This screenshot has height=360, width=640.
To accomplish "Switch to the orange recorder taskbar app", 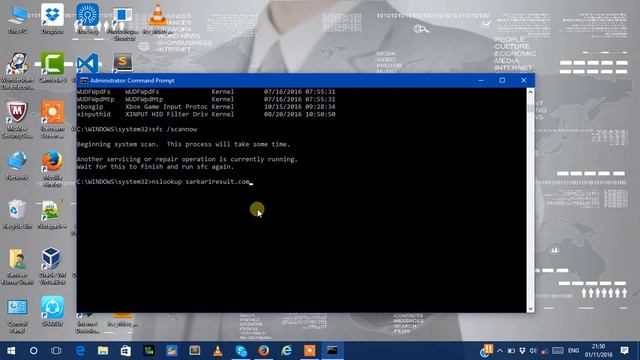I will point(309,351).
